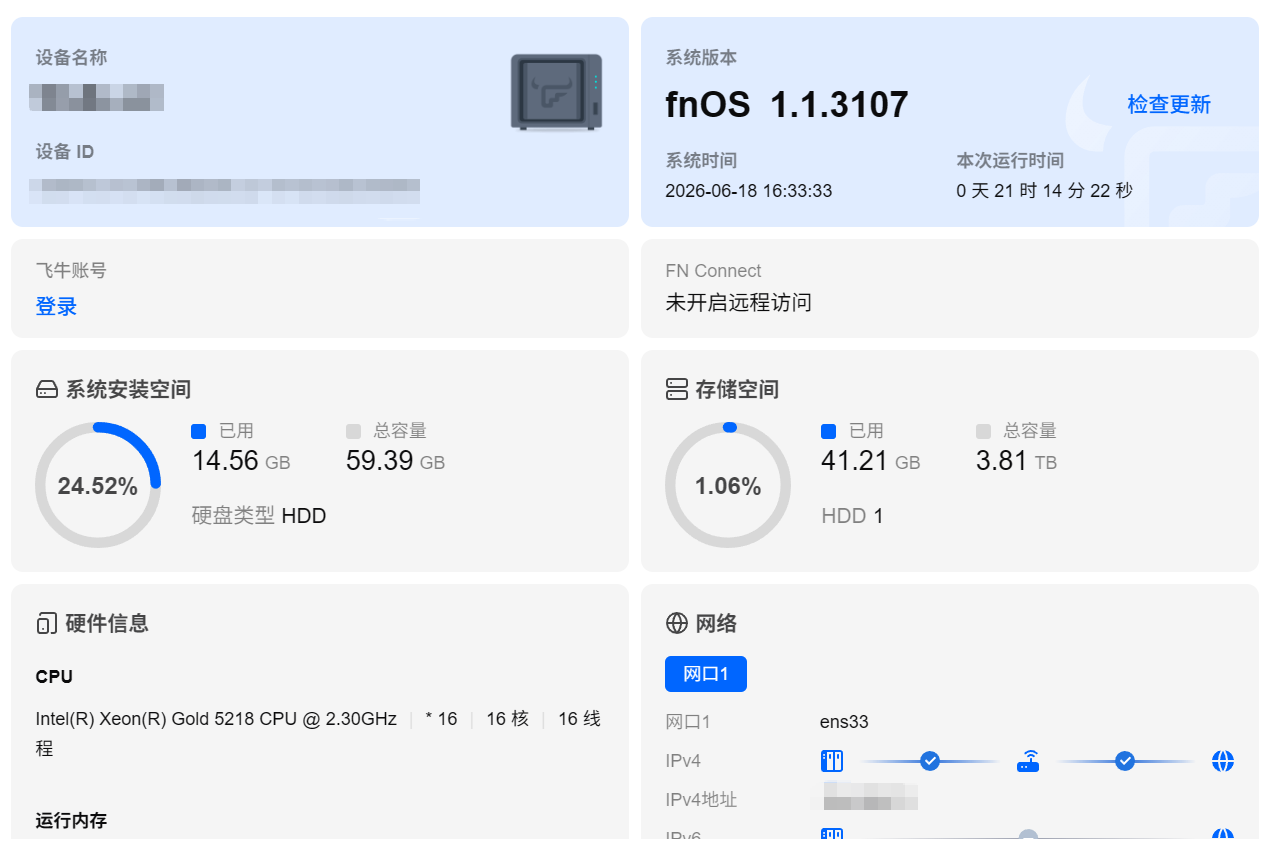Click the 24.52% usage ring chart

[98, 485]
